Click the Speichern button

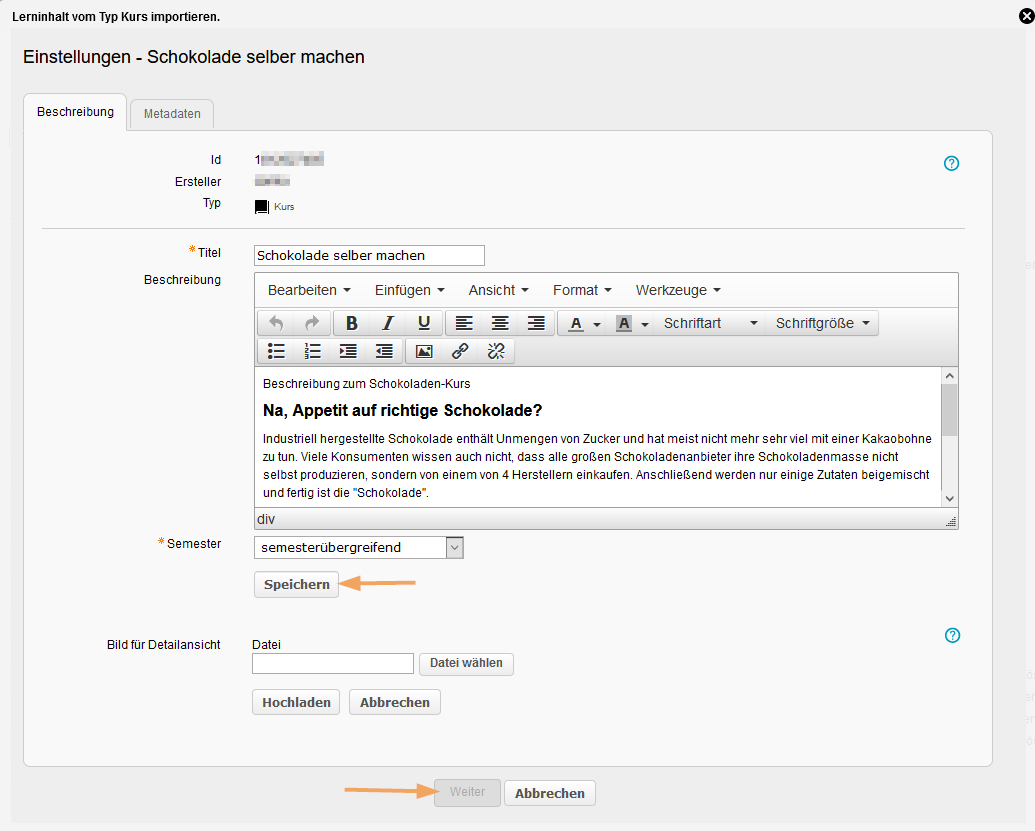tap(296, 585)
